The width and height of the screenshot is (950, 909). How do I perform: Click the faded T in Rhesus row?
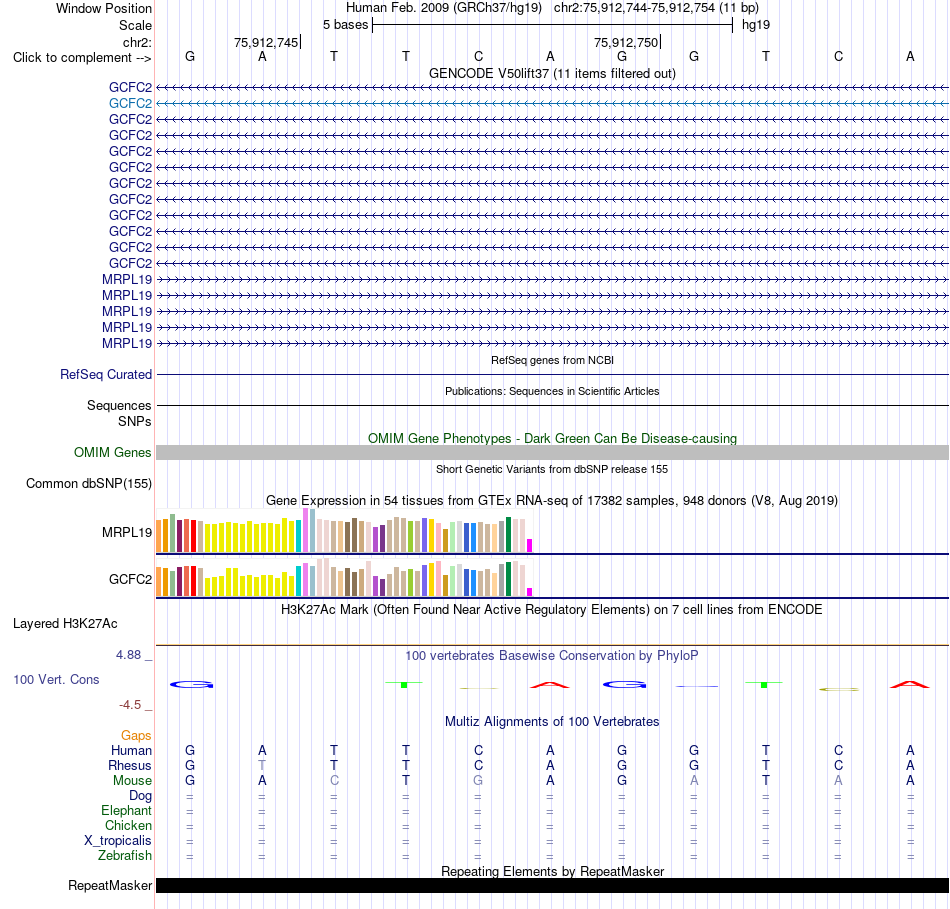coord(262,766)
